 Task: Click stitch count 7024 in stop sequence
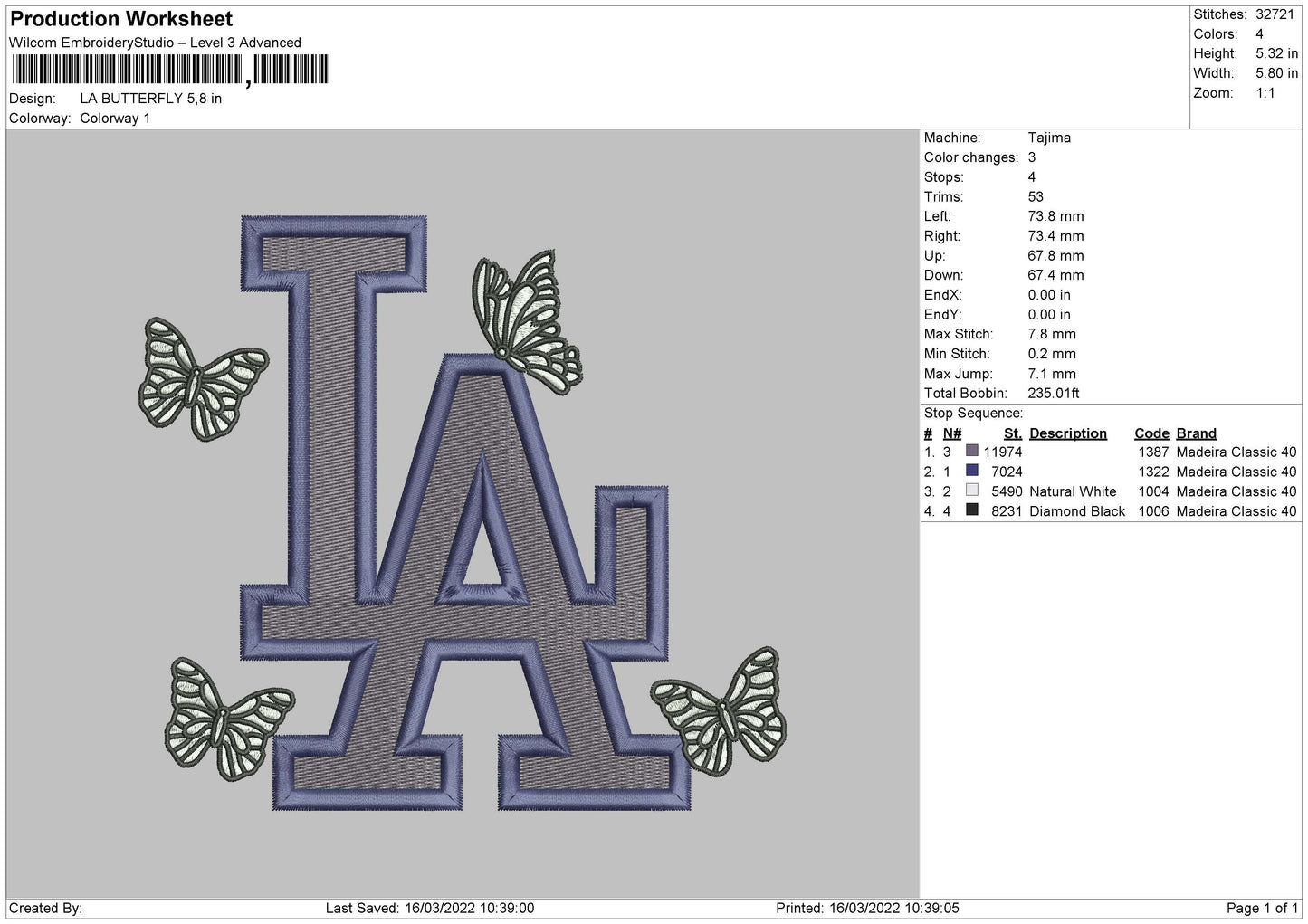tap(1007, 472)
